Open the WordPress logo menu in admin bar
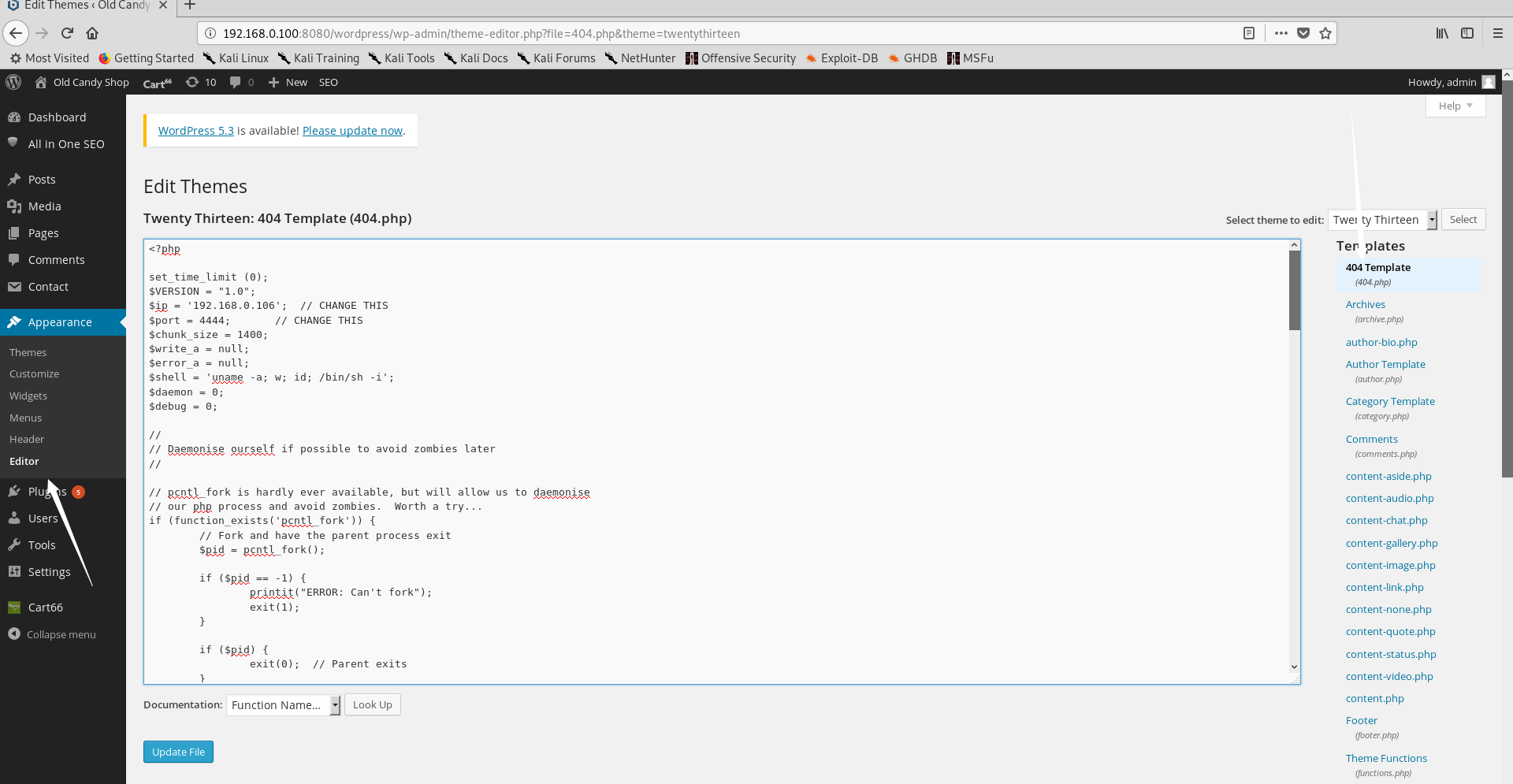The image size is (1513, 784). (x=13, y=82)
